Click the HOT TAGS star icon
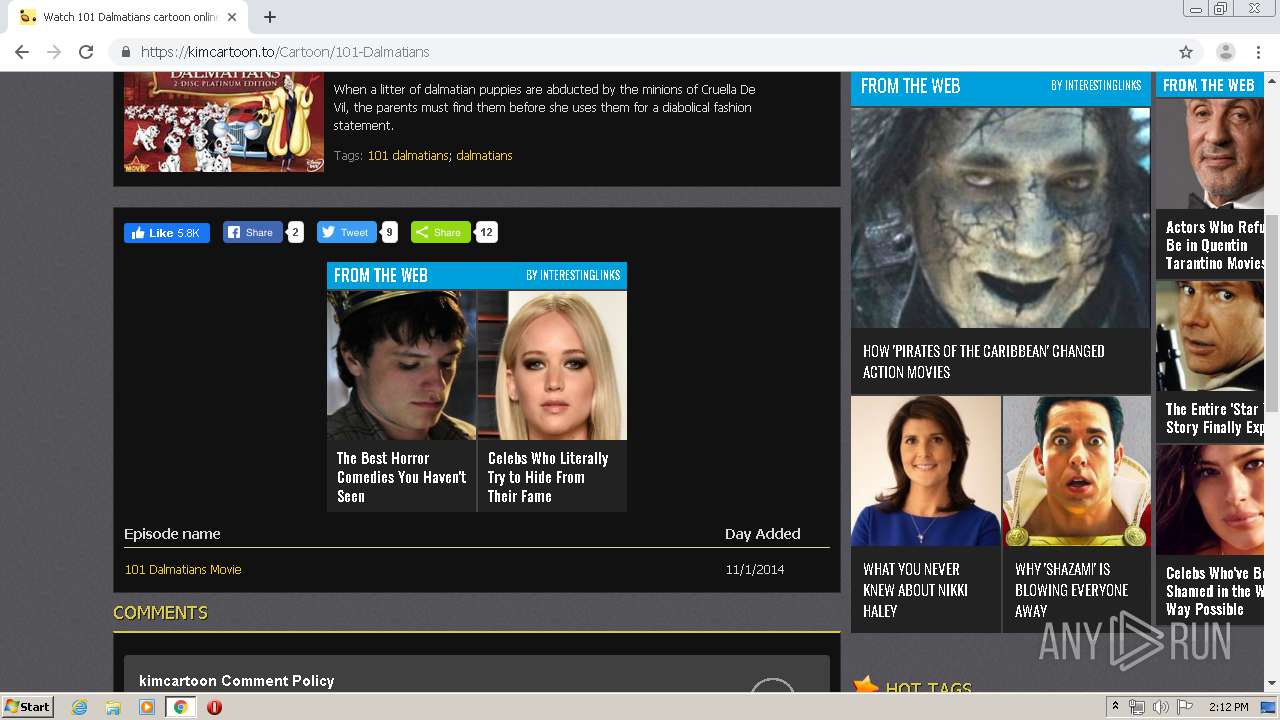The width and height of the screenshot is (1280, 720). [x=866, y=686]
